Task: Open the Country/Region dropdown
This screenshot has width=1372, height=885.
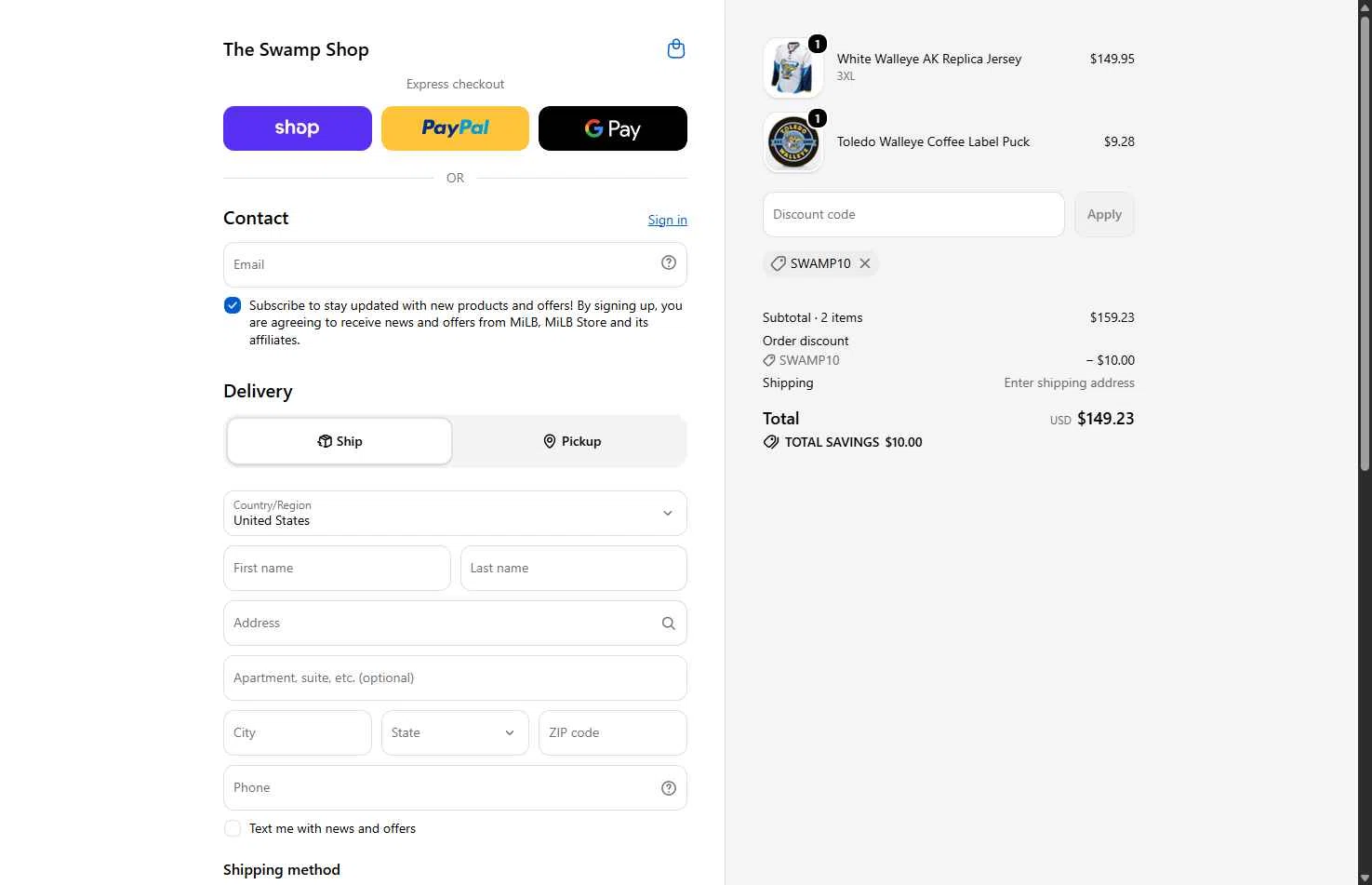Action: coord(455,514)
